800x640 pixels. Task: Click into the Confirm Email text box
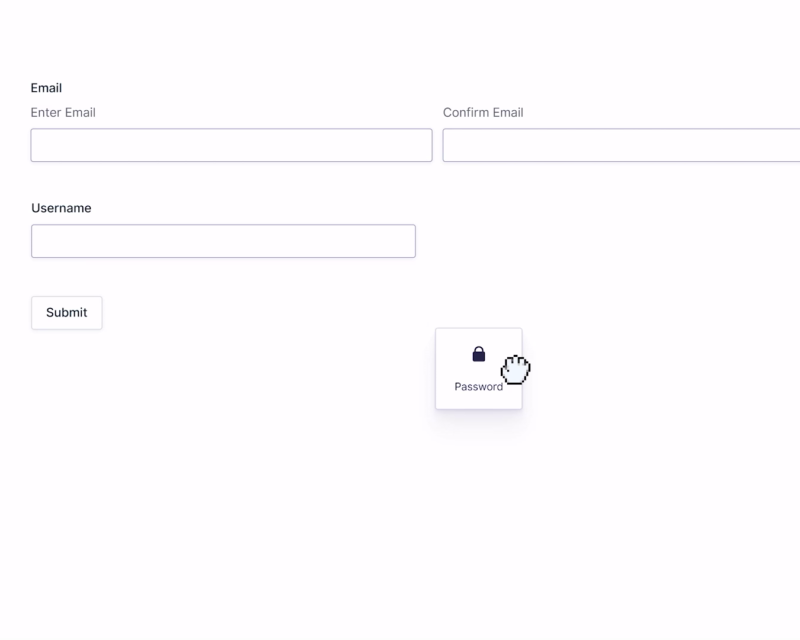pos(620,145)
